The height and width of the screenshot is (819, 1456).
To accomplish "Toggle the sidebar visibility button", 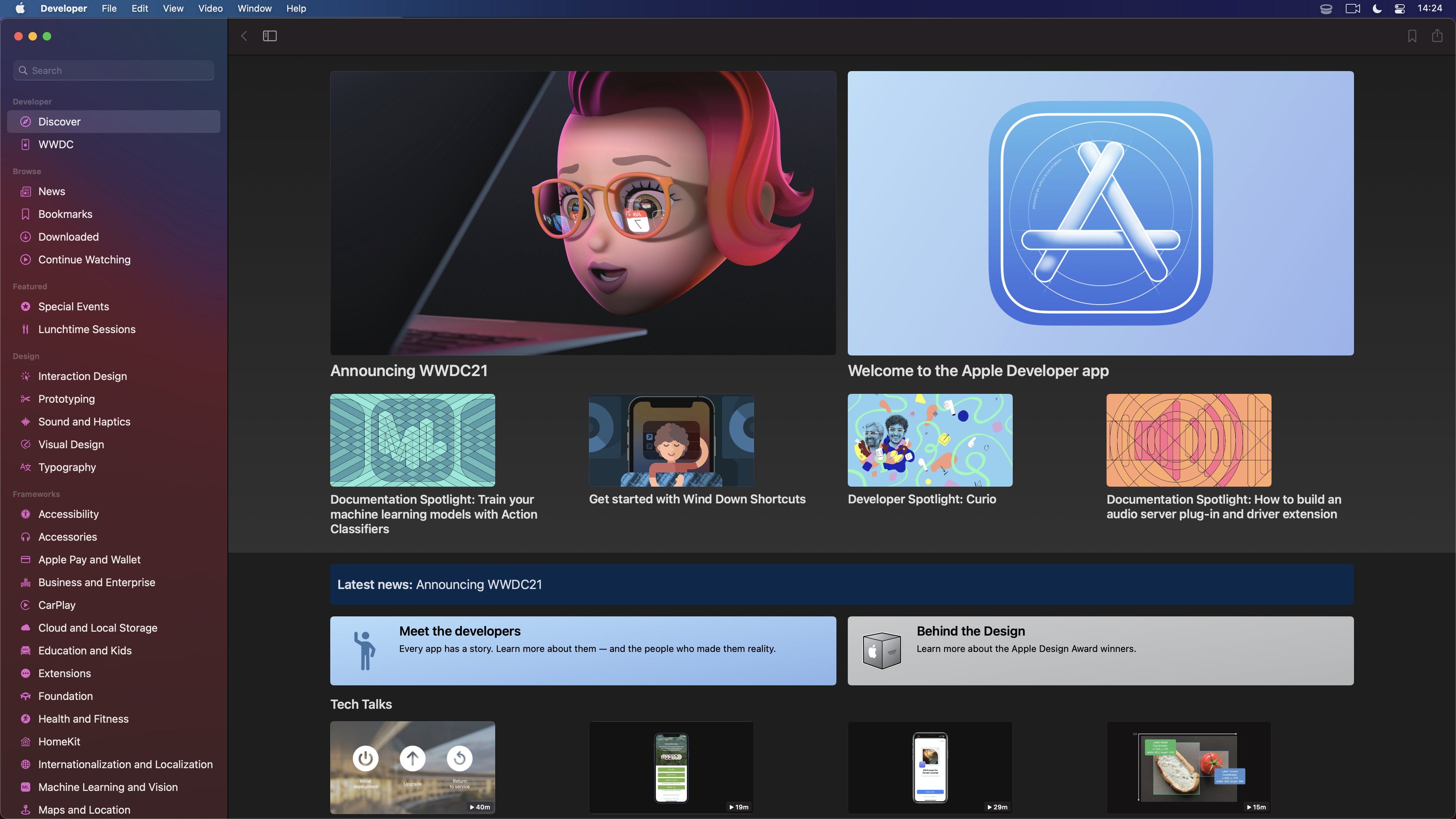I will [269, 36].
